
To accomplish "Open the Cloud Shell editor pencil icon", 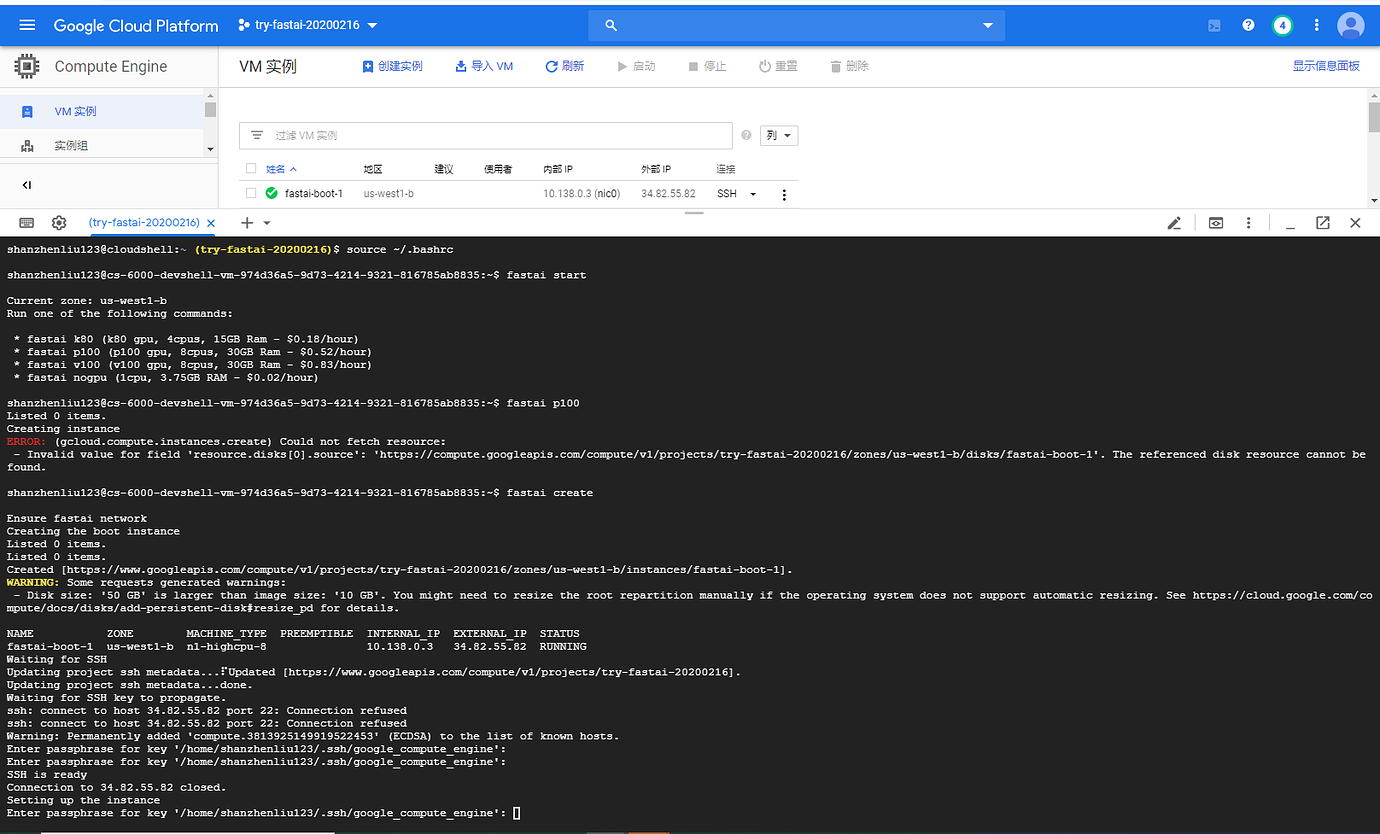I will (x=1174, y=223).
